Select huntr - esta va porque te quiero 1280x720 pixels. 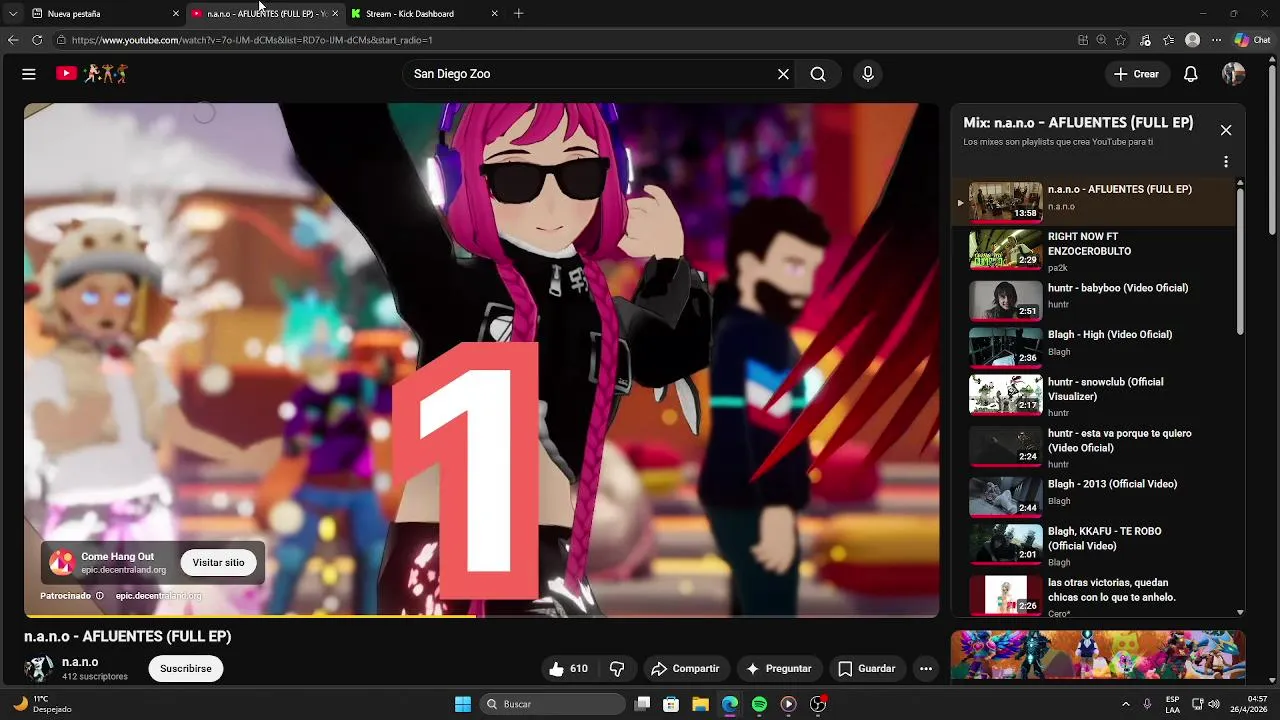coord(1095,447)
